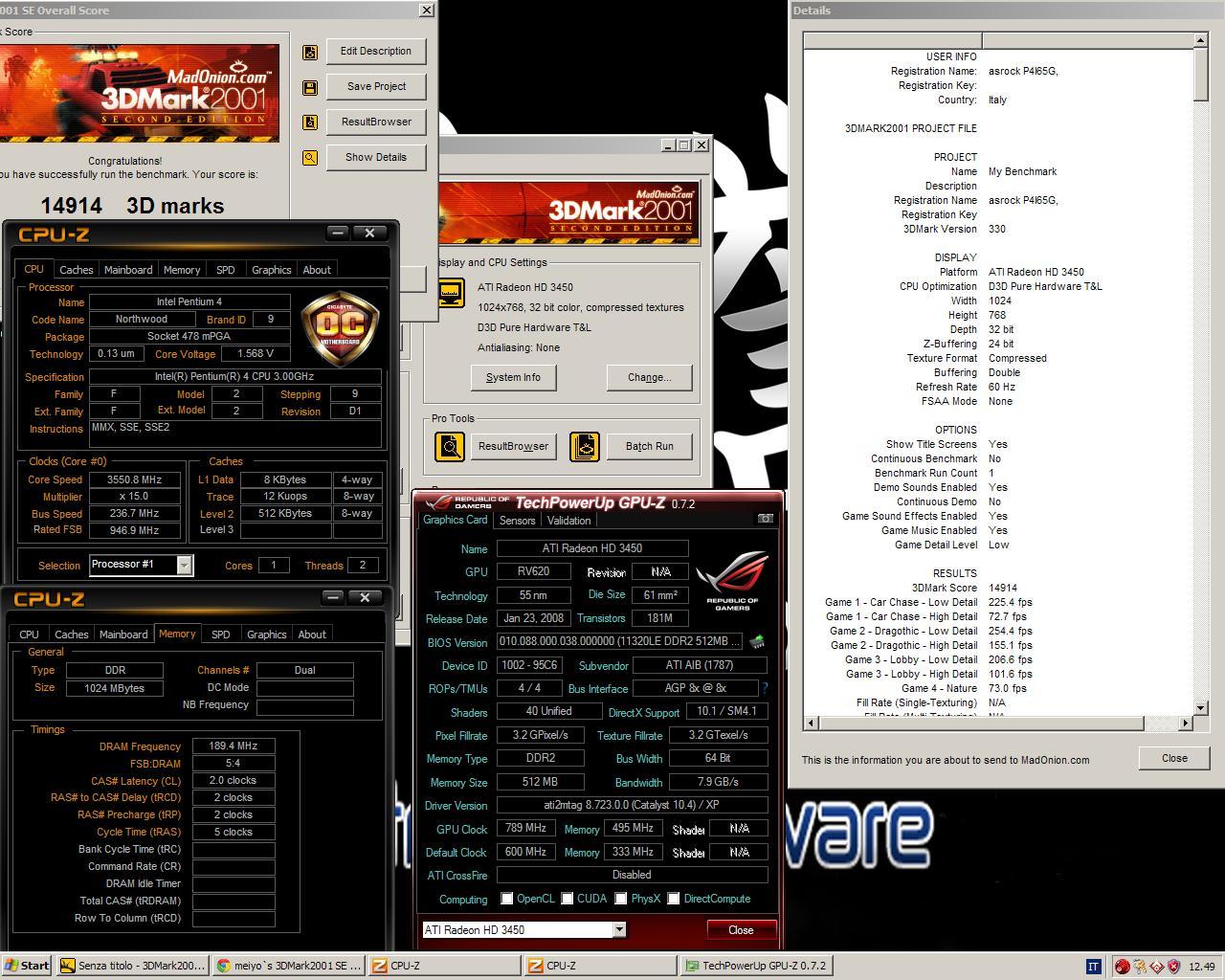The image size is (1225, 980).
Task: Click the IT language indicator in taskbar
Action: click(1094, 966)
